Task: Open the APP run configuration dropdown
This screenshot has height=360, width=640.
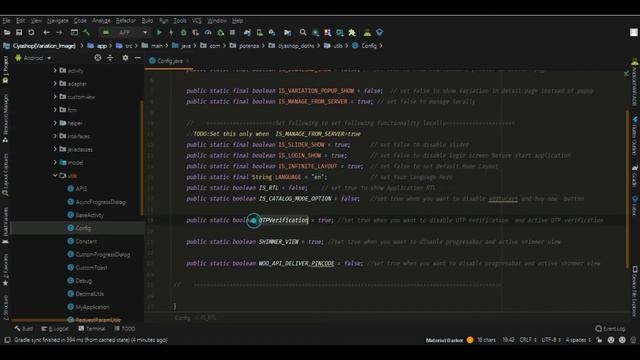Action: click(x=124, y=32)
